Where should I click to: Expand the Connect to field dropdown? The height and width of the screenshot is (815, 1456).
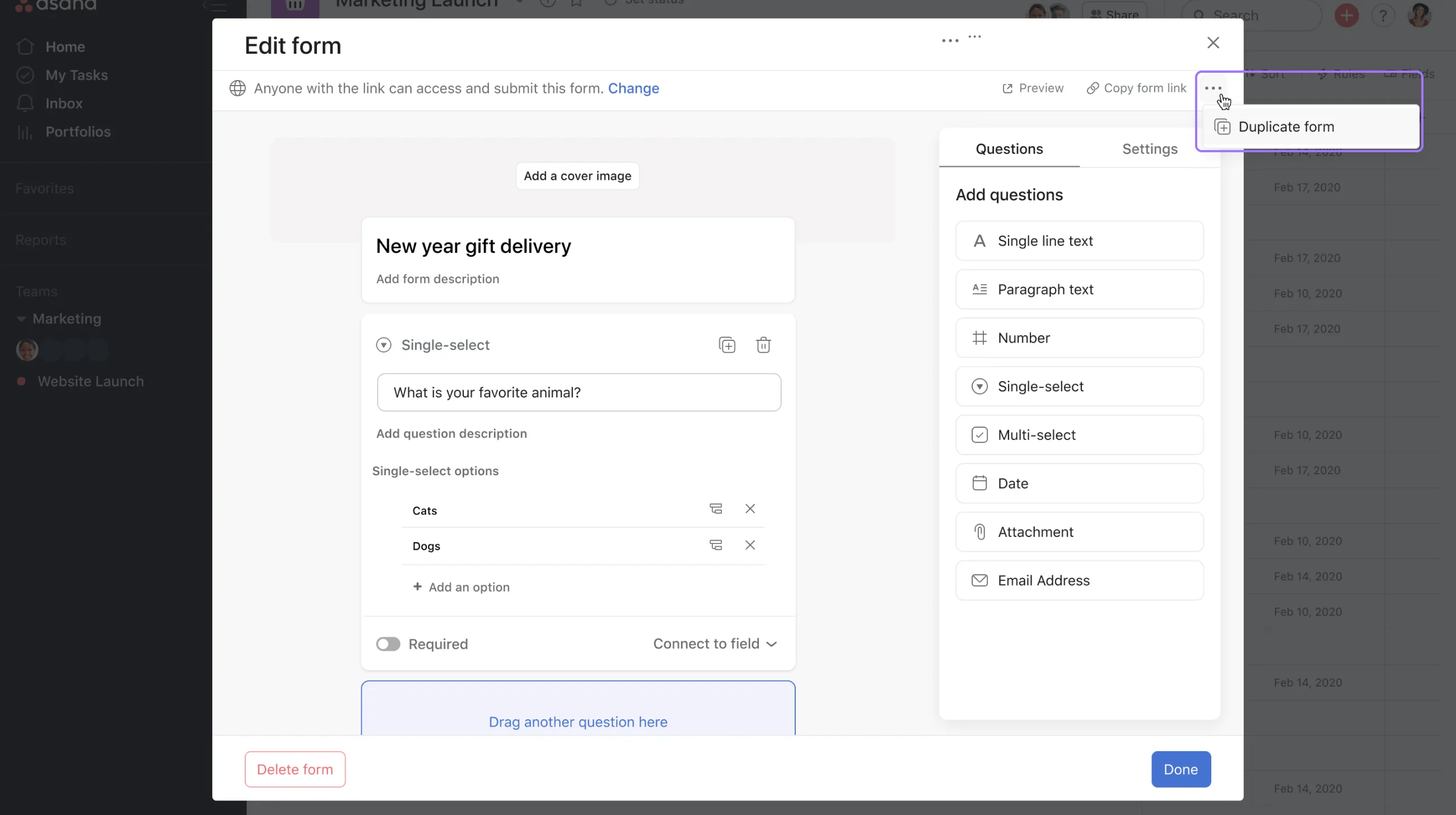715,644
